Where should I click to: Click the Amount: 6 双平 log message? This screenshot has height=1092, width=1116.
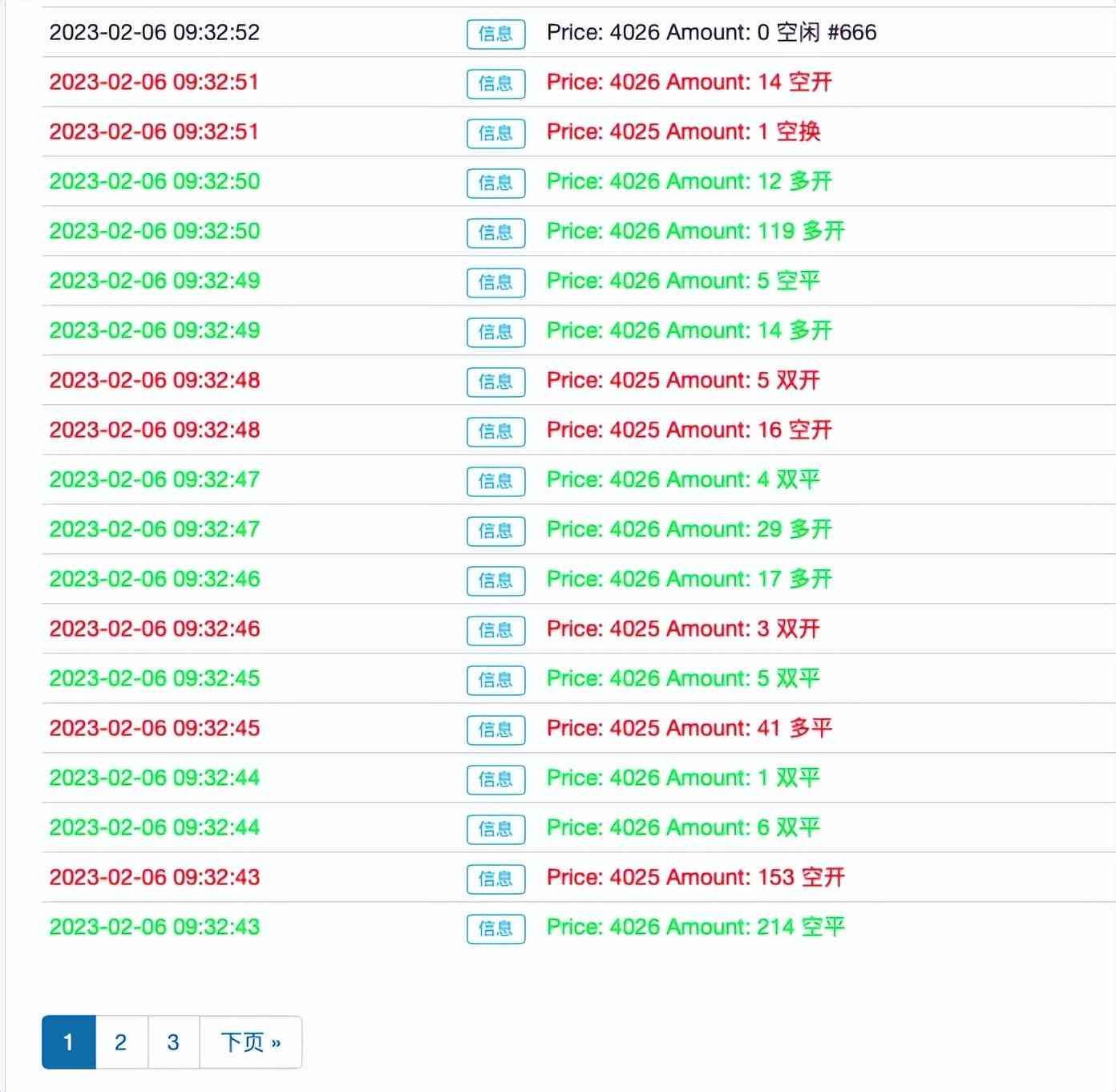pos(683,828)
